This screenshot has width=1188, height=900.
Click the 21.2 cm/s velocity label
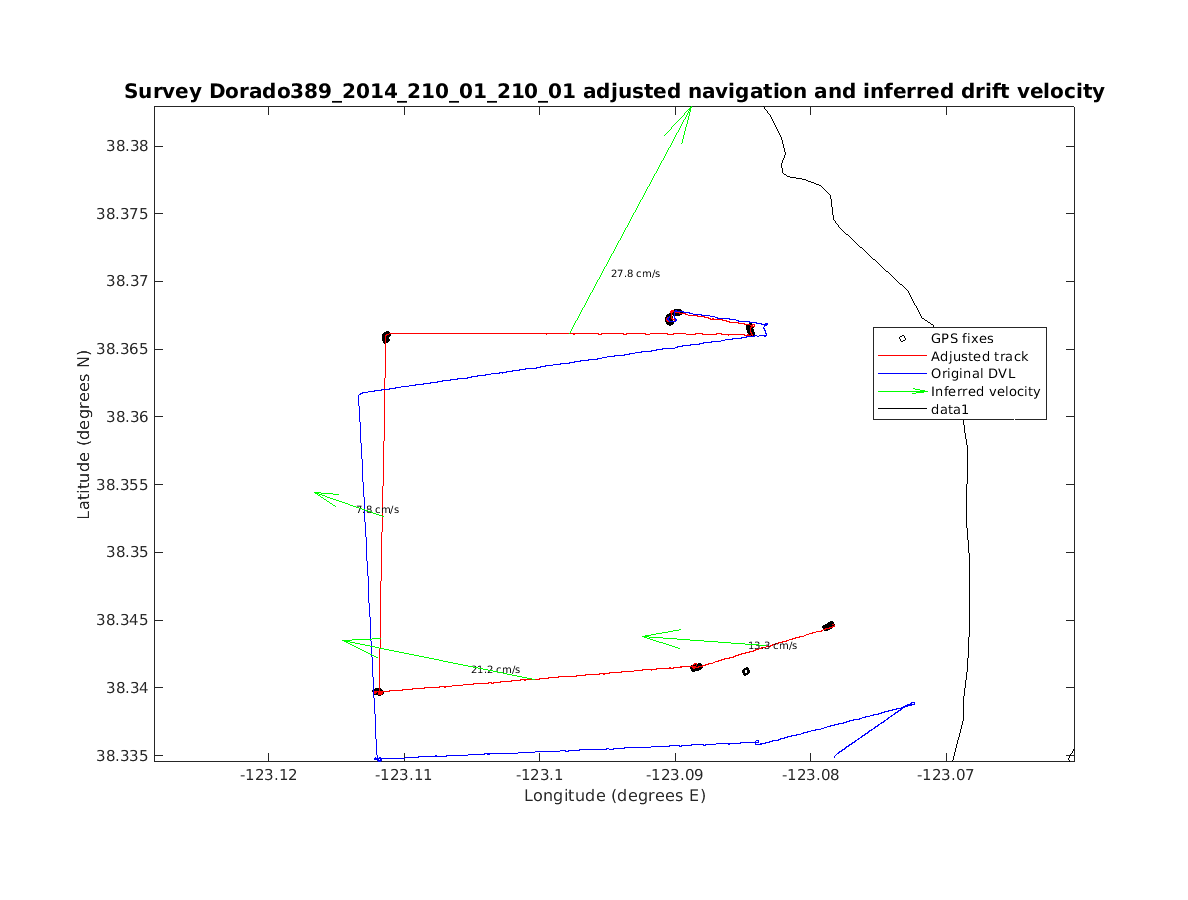coord(495,670)
